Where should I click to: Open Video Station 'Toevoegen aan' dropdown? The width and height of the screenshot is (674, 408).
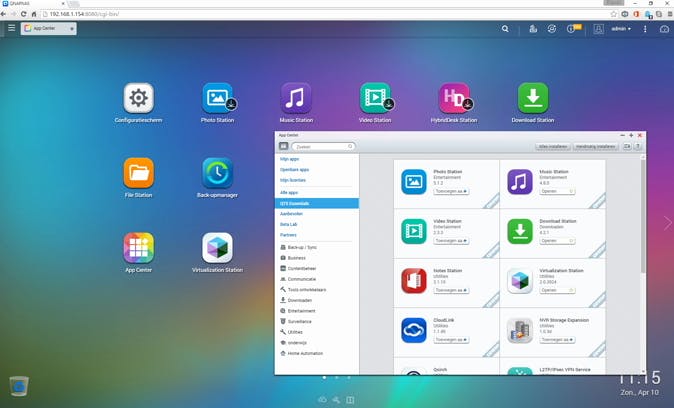pos(451,241)
